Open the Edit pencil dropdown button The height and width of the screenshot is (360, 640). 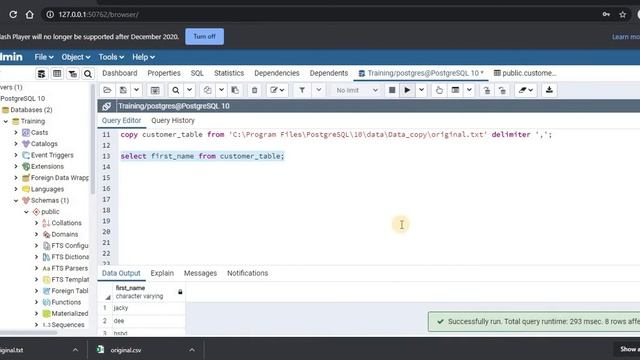(x=277, y=90)
